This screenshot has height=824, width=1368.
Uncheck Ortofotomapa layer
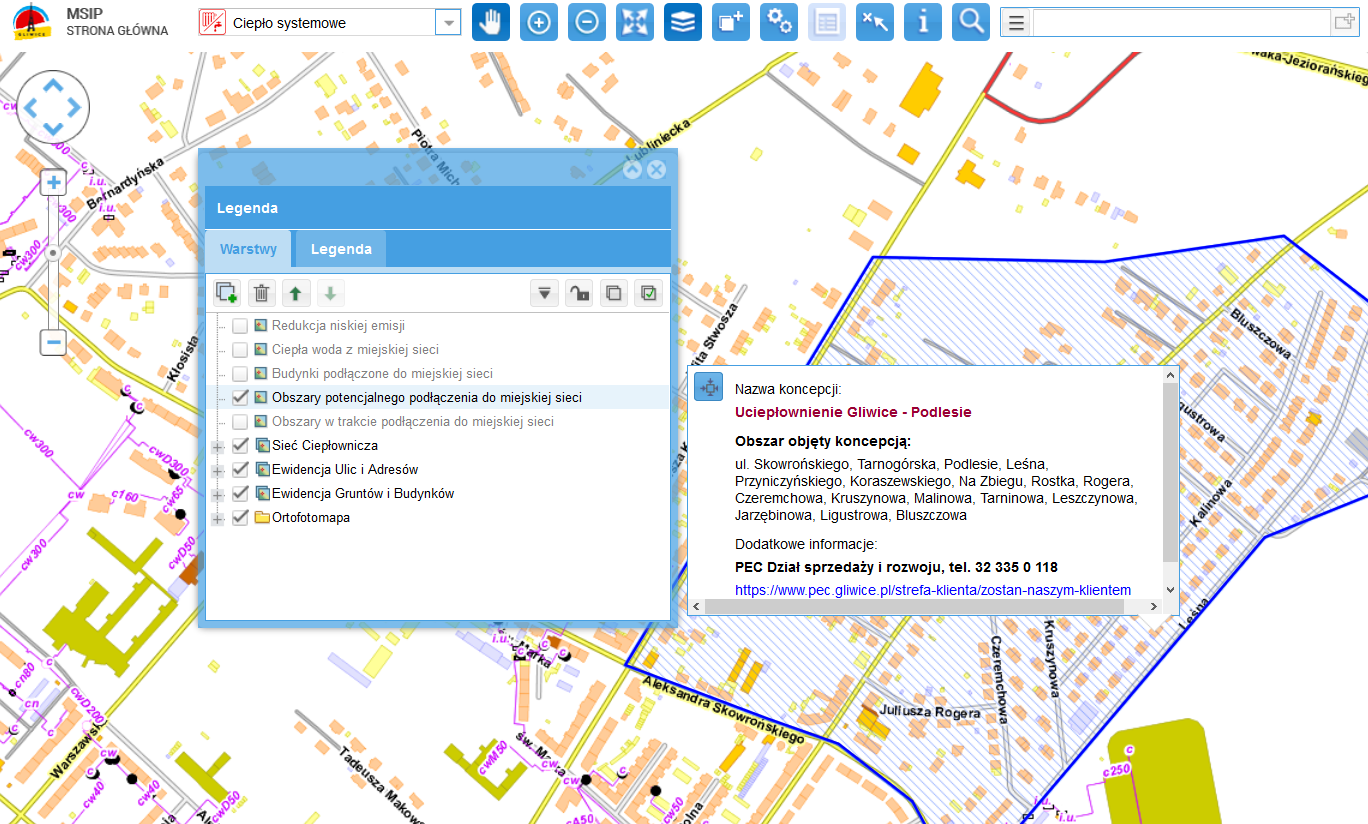click(240, 518)
